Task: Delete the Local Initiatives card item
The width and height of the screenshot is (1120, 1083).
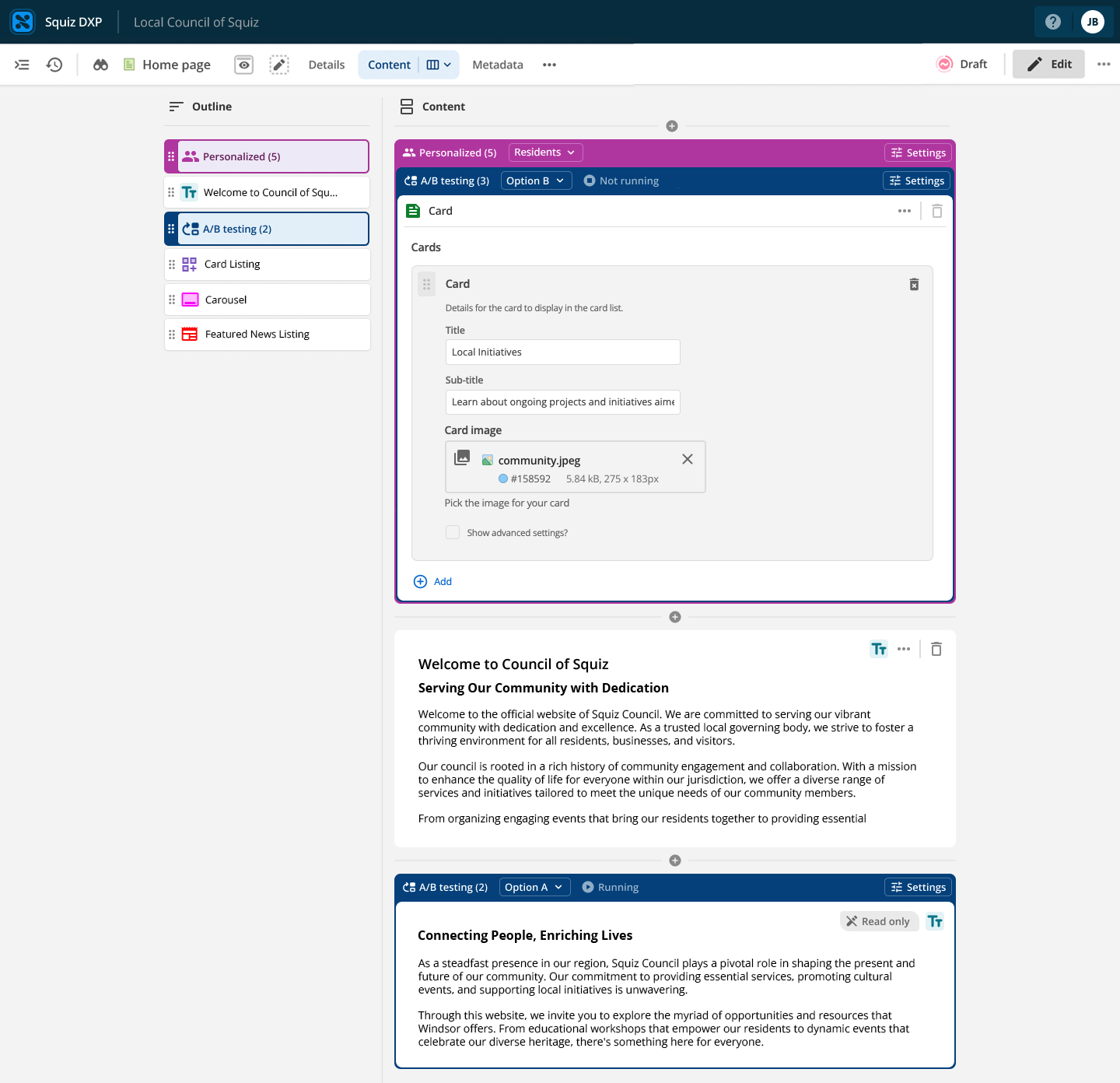Action: (x=914, y=285)
